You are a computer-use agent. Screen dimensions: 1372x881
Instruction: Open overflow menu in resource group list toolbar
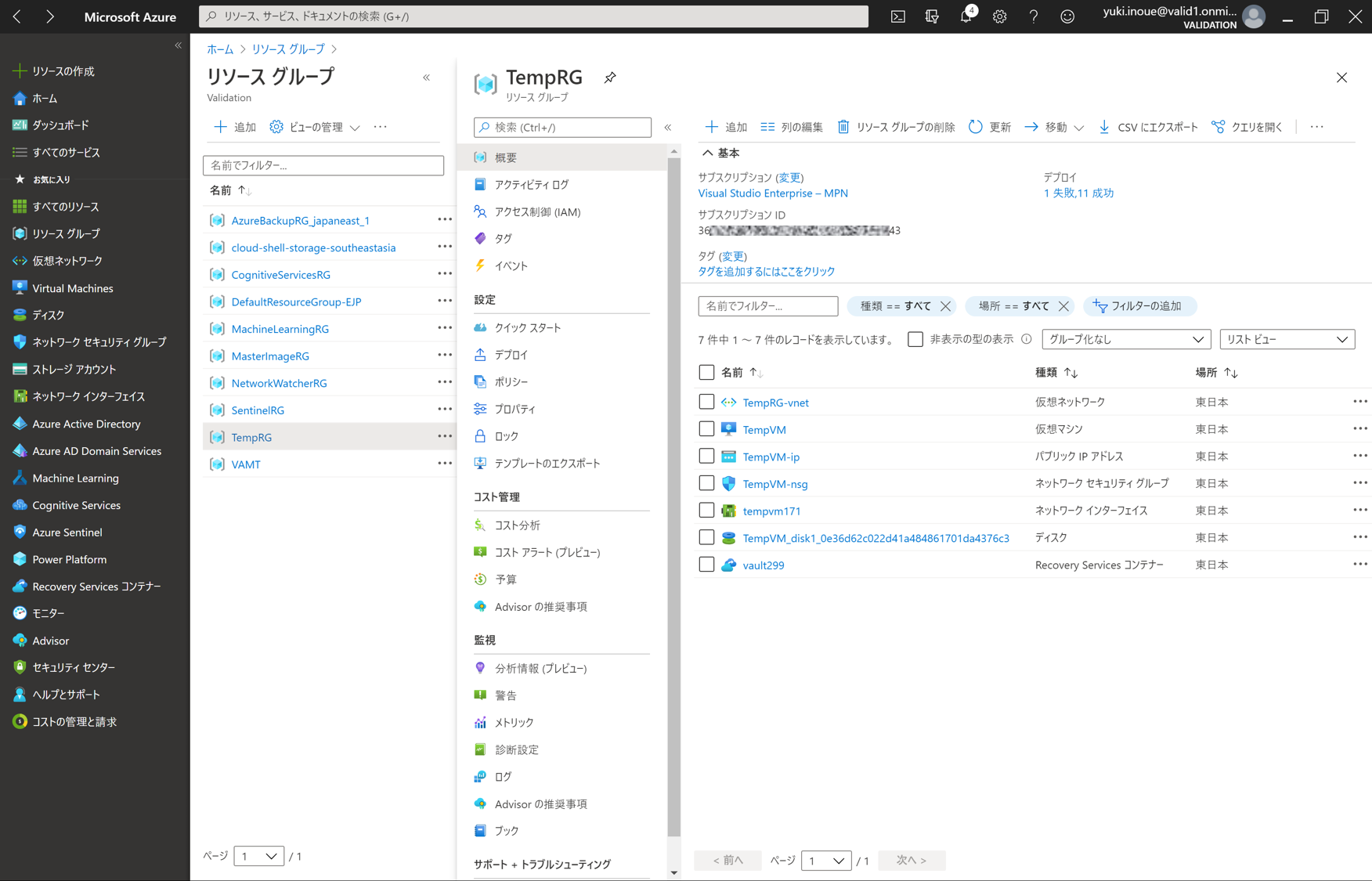pos(381,127)
